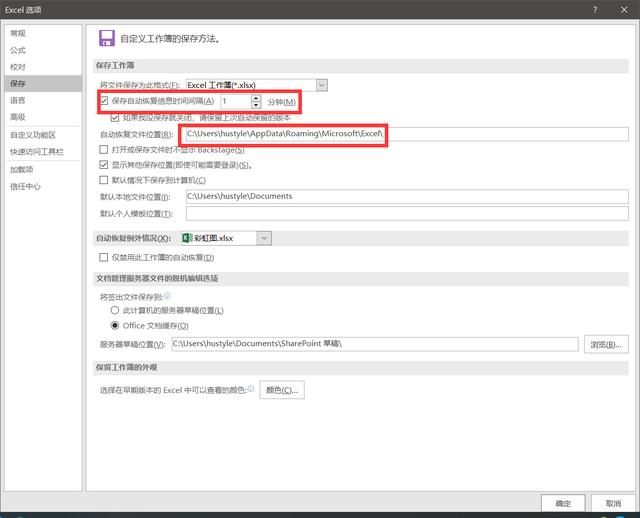Decrease AutoRecover minutes with down arrow
This screenshot has width=640, height=518.
(x=256, y=105)
